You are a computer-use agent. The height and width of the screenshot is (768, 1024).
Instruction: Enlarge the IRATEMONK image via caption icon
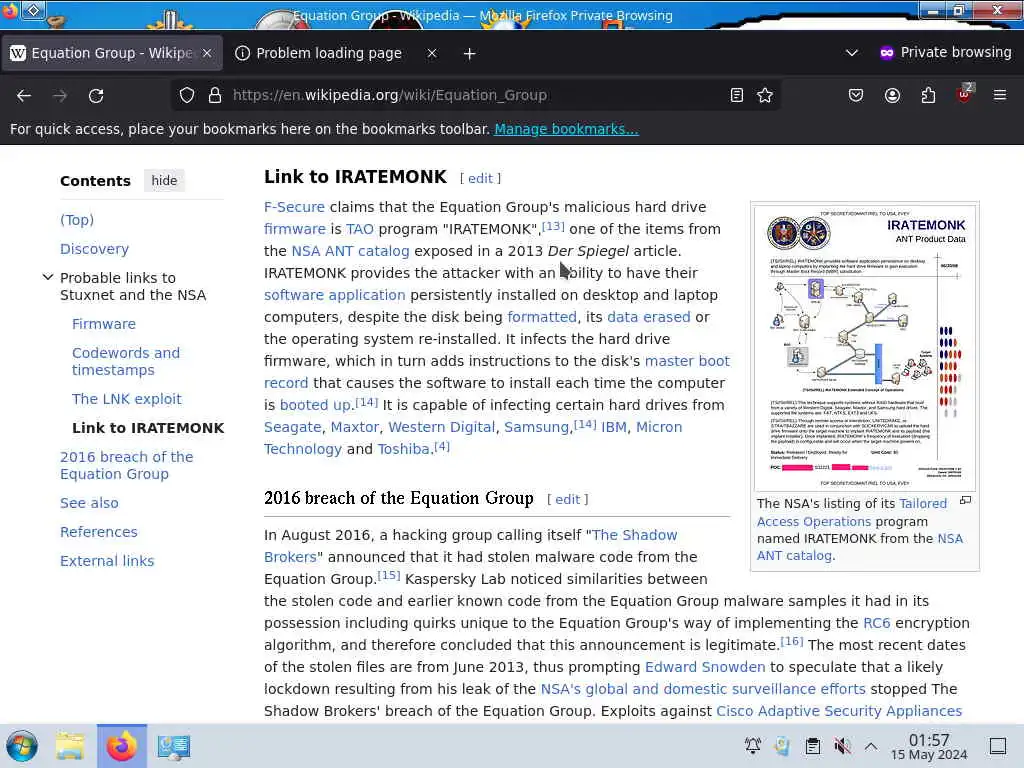(x=965, y=501)
